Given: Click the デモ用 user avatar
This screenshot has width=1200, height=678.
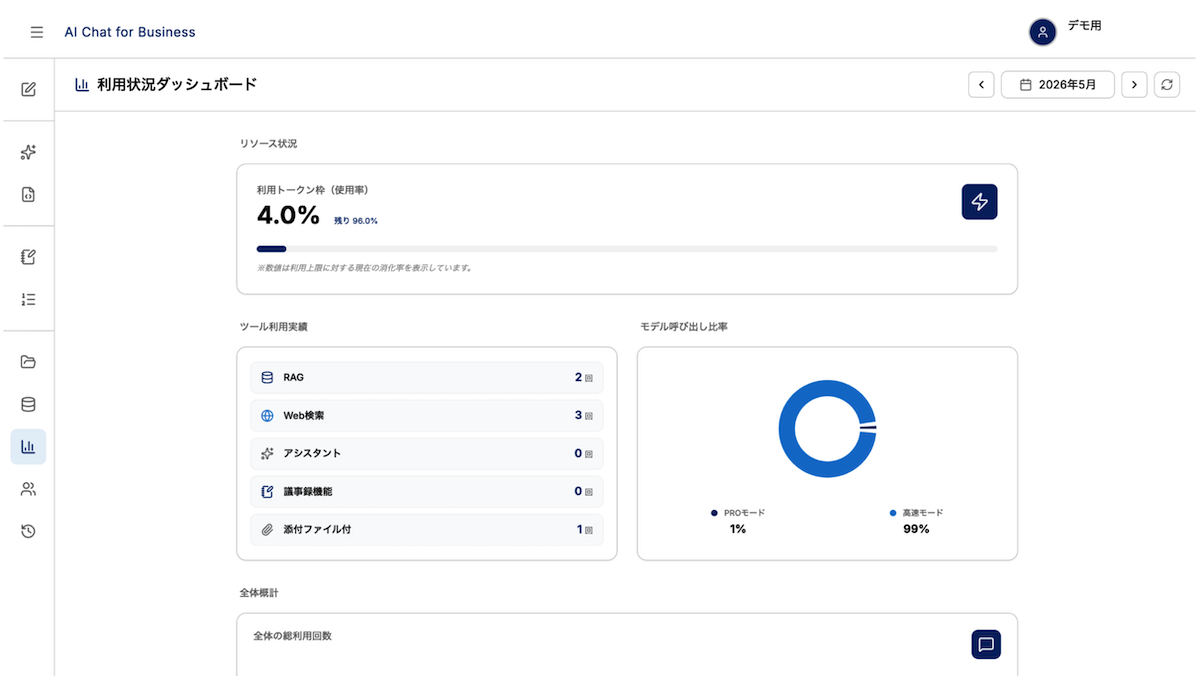Looking at the screenshot, I should click(1043, 32).
